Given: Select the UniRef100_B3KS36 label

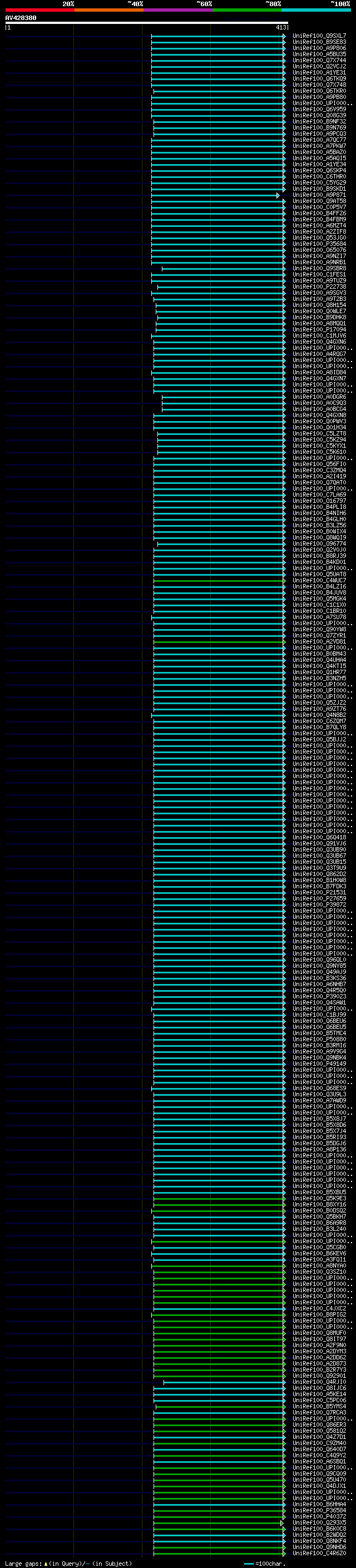Looking at the screenshot, I should tap(319, 978).
